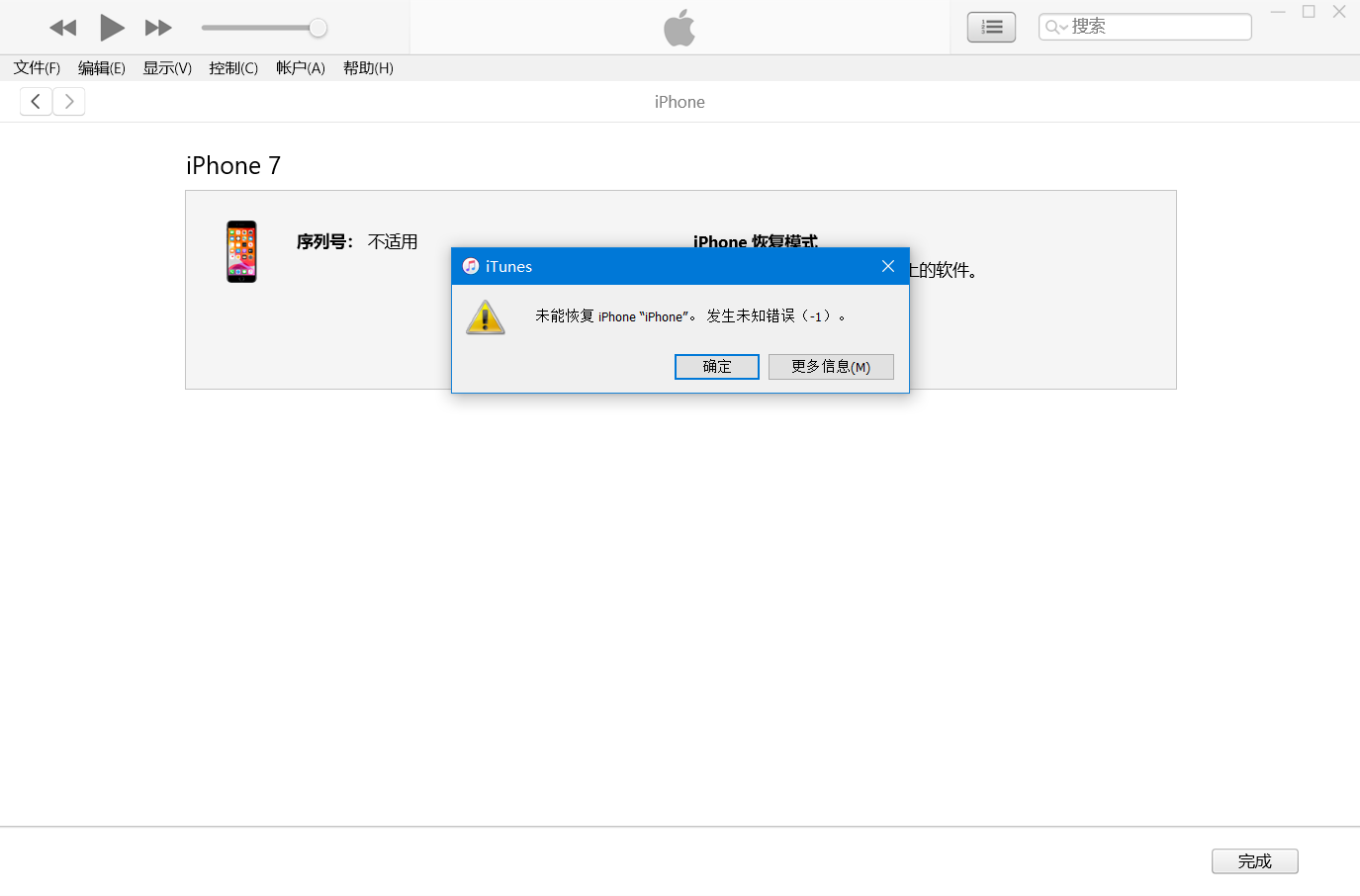Adjust the volume slider knob
The image size is (1360, 896).
[x=317, y=28]
